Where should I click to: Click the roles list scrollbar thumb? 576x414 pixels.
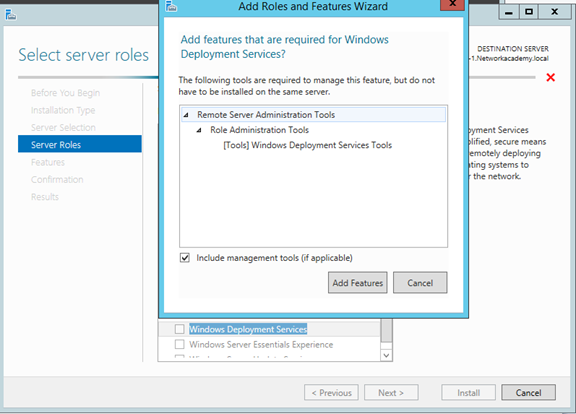click(x=386, y=331)
